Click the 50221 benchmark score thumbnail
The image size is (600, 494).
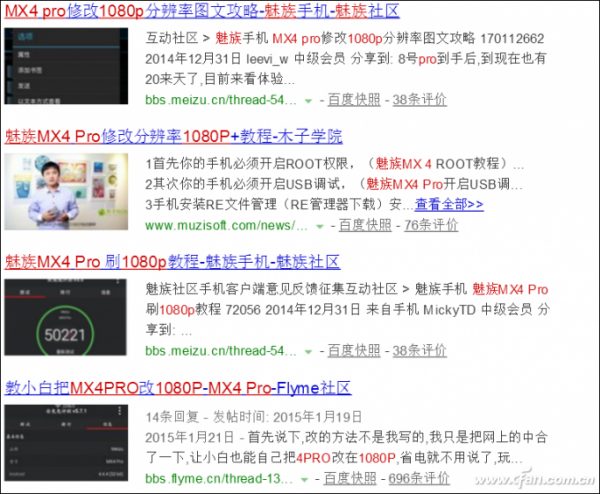click(65, 317)
